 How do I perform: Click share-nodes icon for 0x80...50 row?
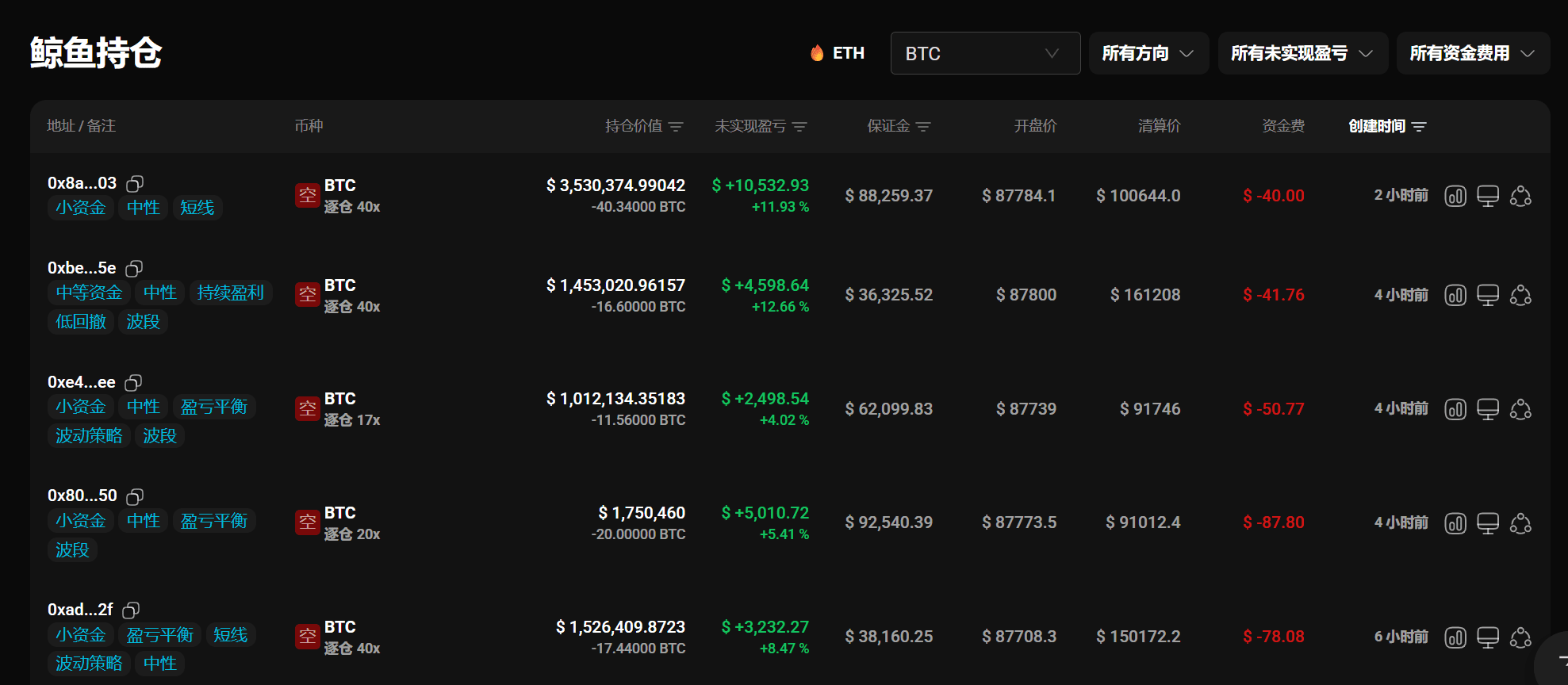click(1520, 523)
